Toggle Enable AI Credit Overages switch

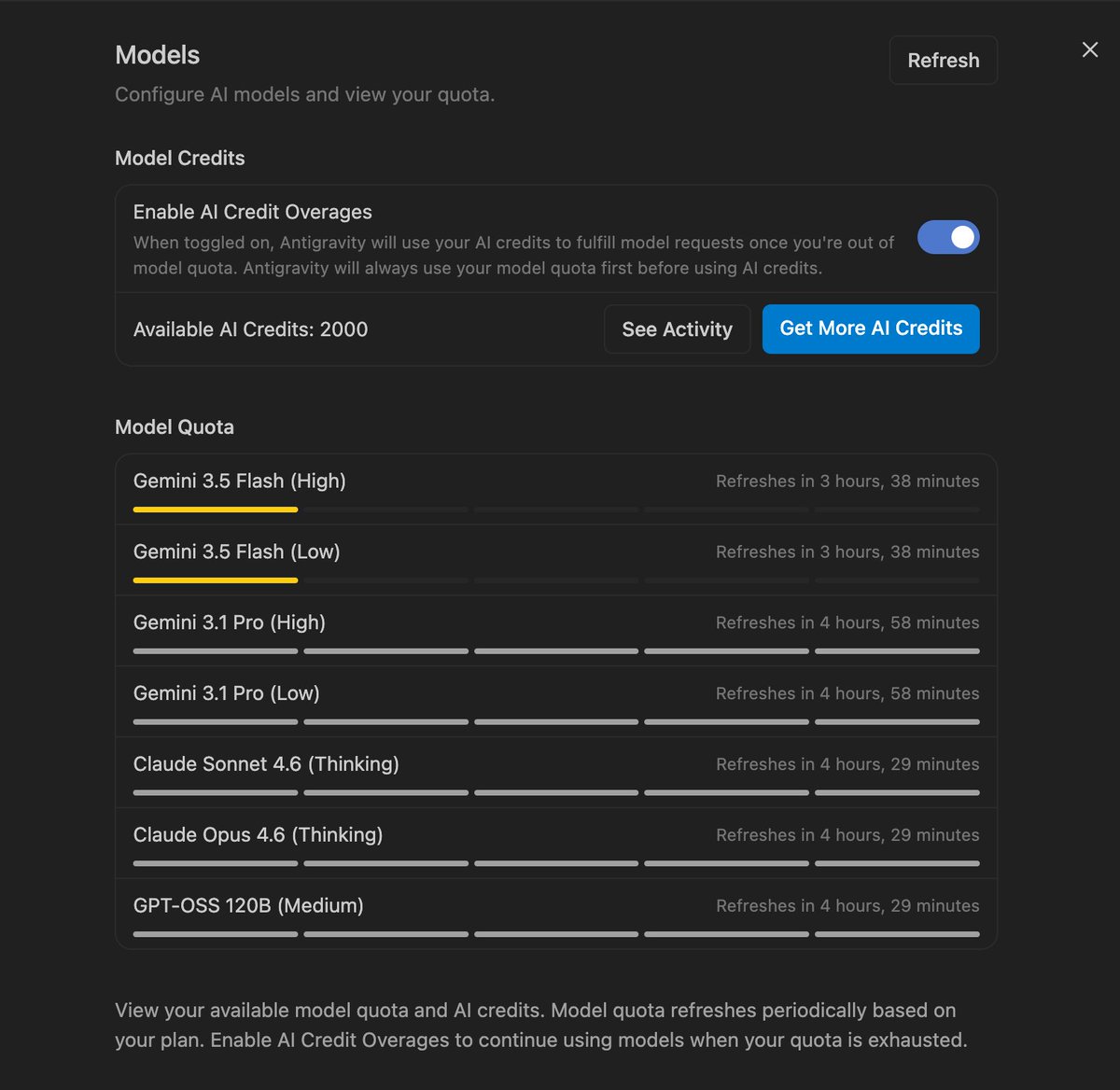click(x=948, y=238)
